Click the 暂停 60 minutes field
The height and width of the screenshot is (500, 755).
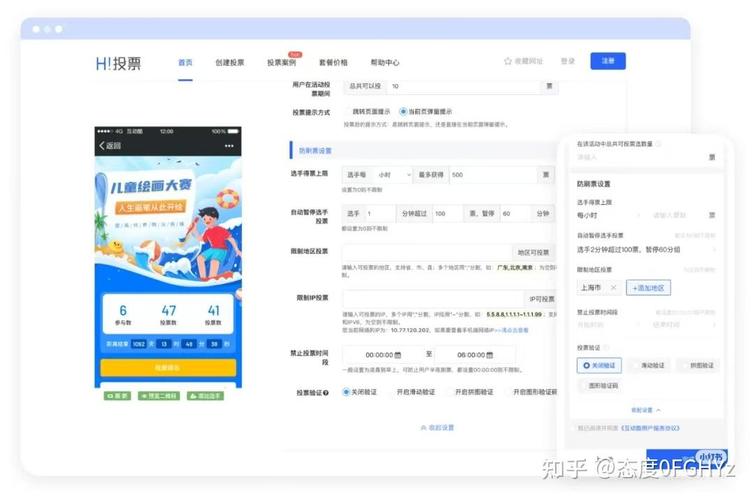tap(515, 213)
